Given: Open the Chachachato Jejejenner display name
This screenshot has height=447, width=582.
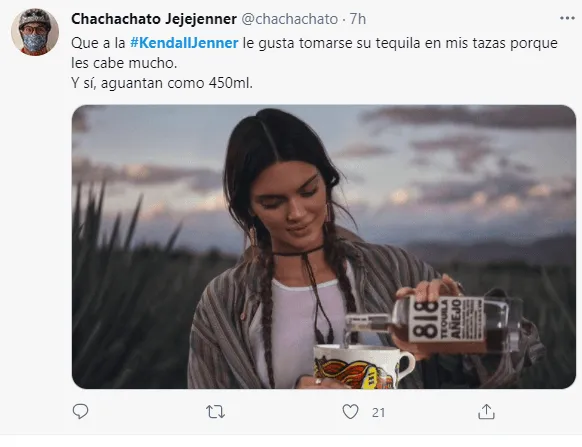Looking at the screenshot, I should tap(154, 19).
